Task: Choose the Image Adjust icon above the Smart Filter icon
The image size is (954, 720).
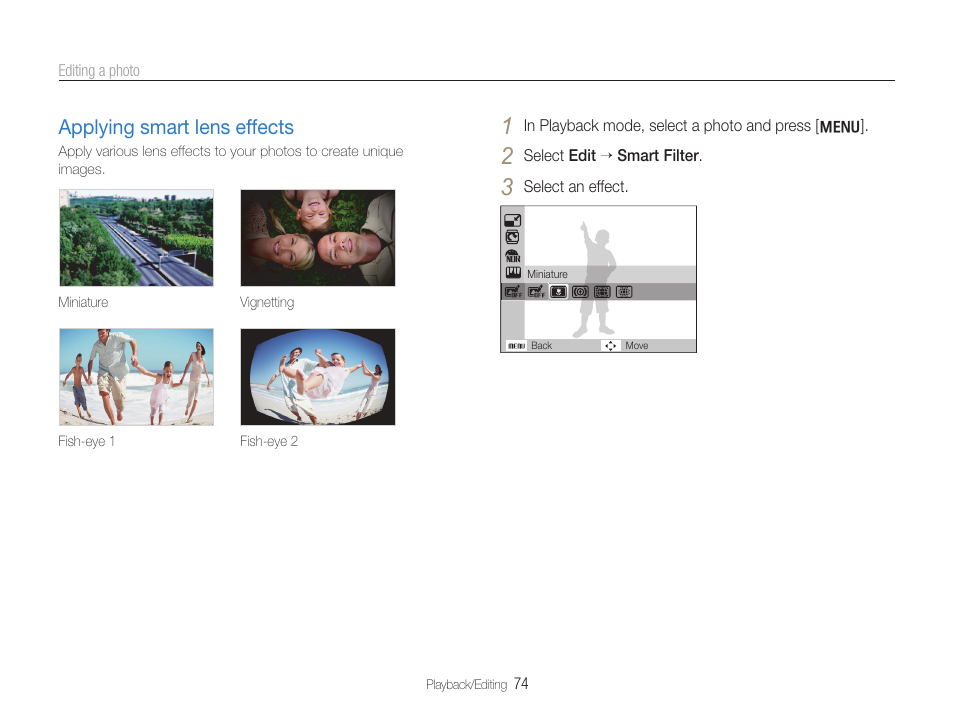Action: [513, 272]
